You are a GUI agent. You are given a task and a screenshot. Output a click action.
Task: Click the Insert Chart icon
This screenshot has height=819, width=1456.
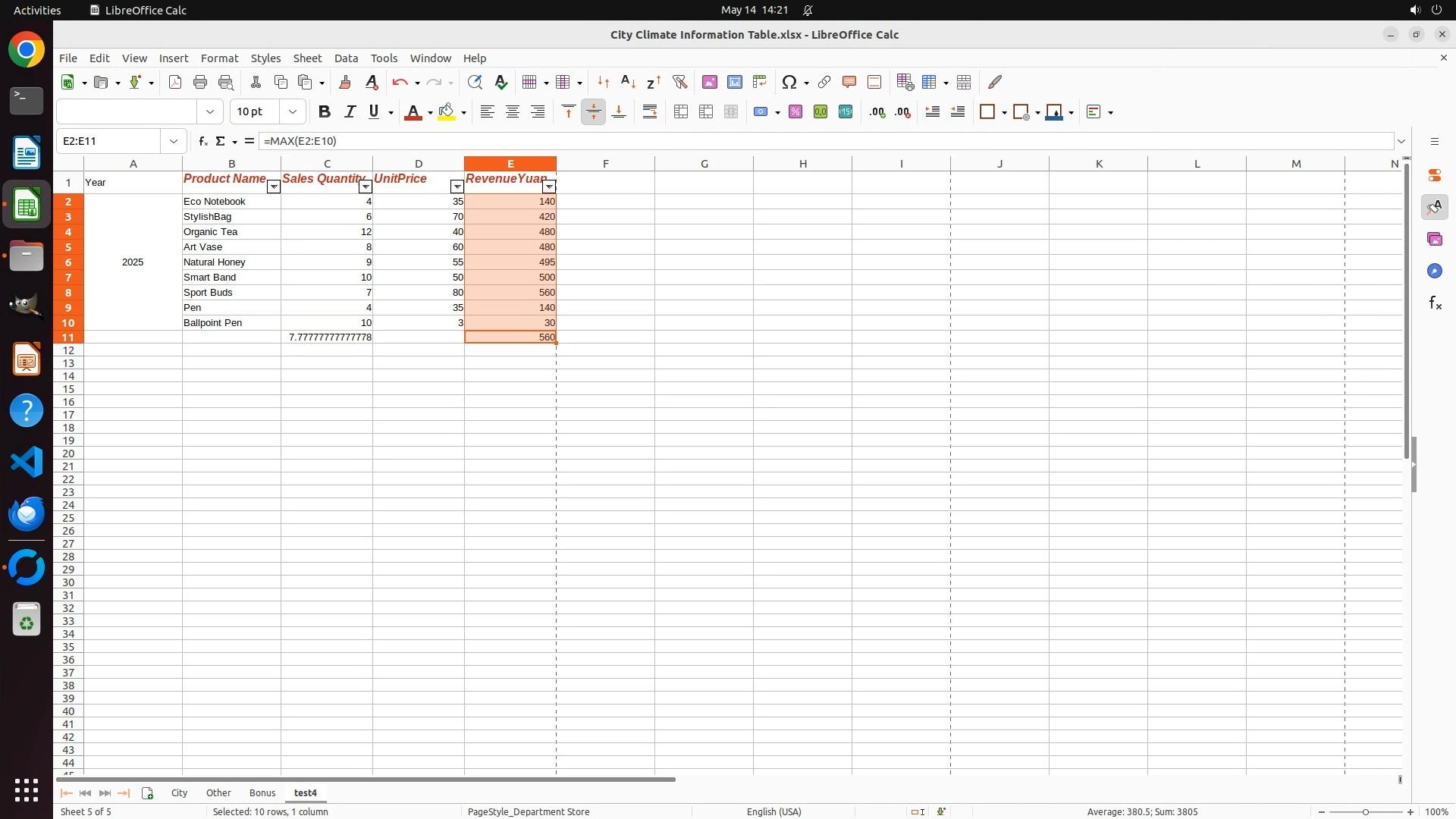734,82
